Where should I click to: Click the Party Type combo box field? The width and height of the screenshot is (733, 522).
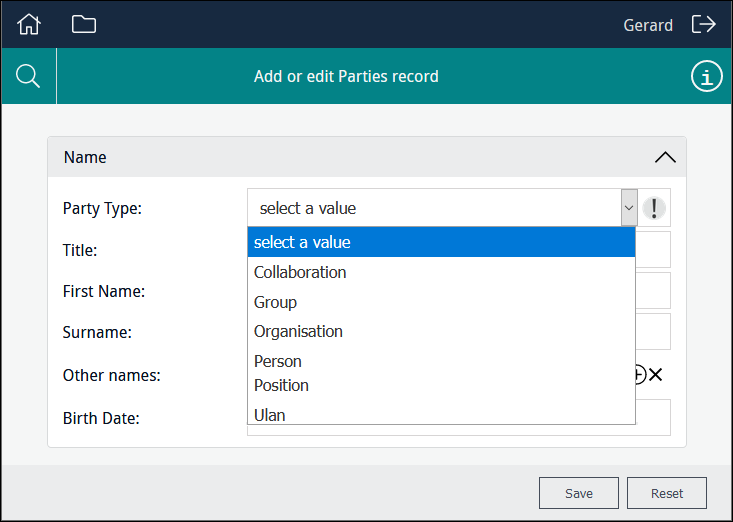(x=434, y=208)
